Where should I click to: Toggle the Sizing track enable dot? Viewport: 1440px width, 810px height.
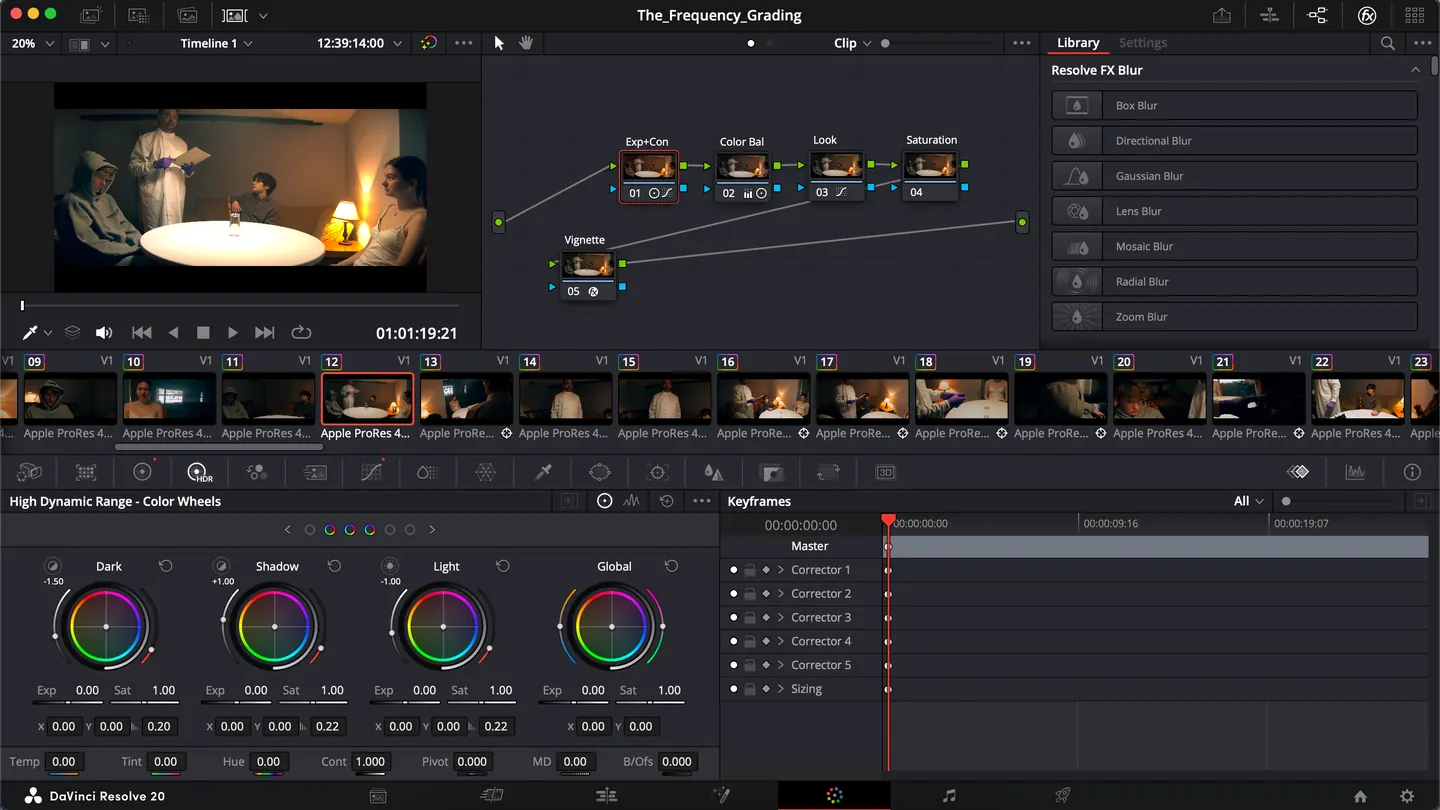point(733,689)
